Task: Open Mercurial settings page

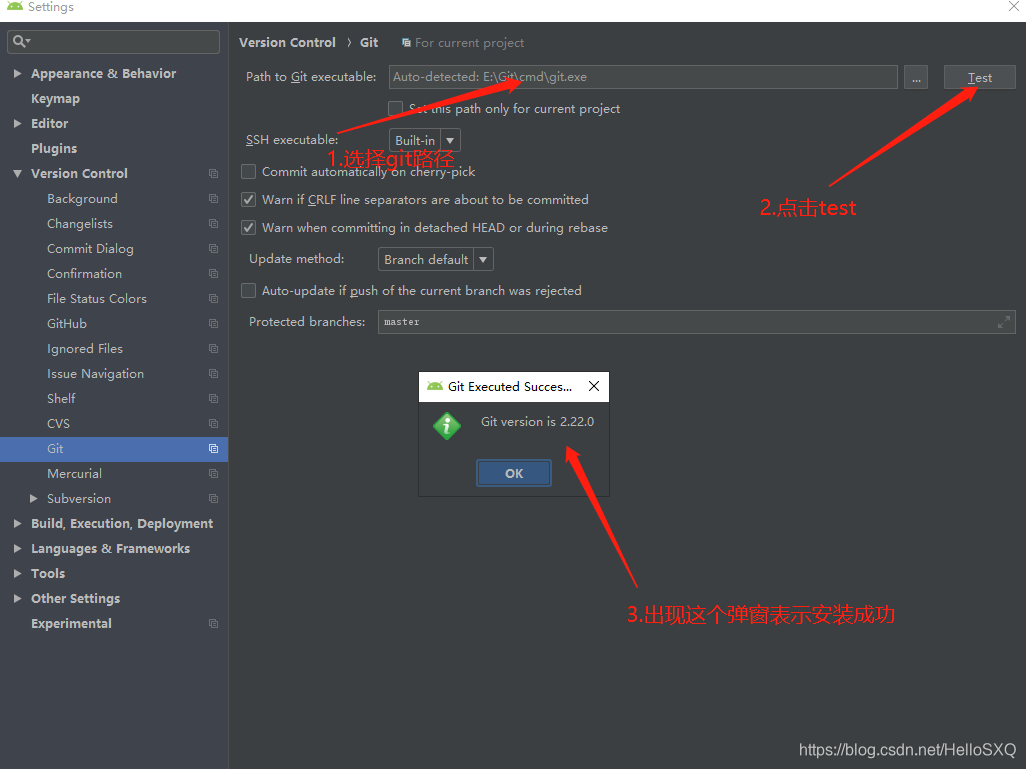Action: [x=75, y=473]
